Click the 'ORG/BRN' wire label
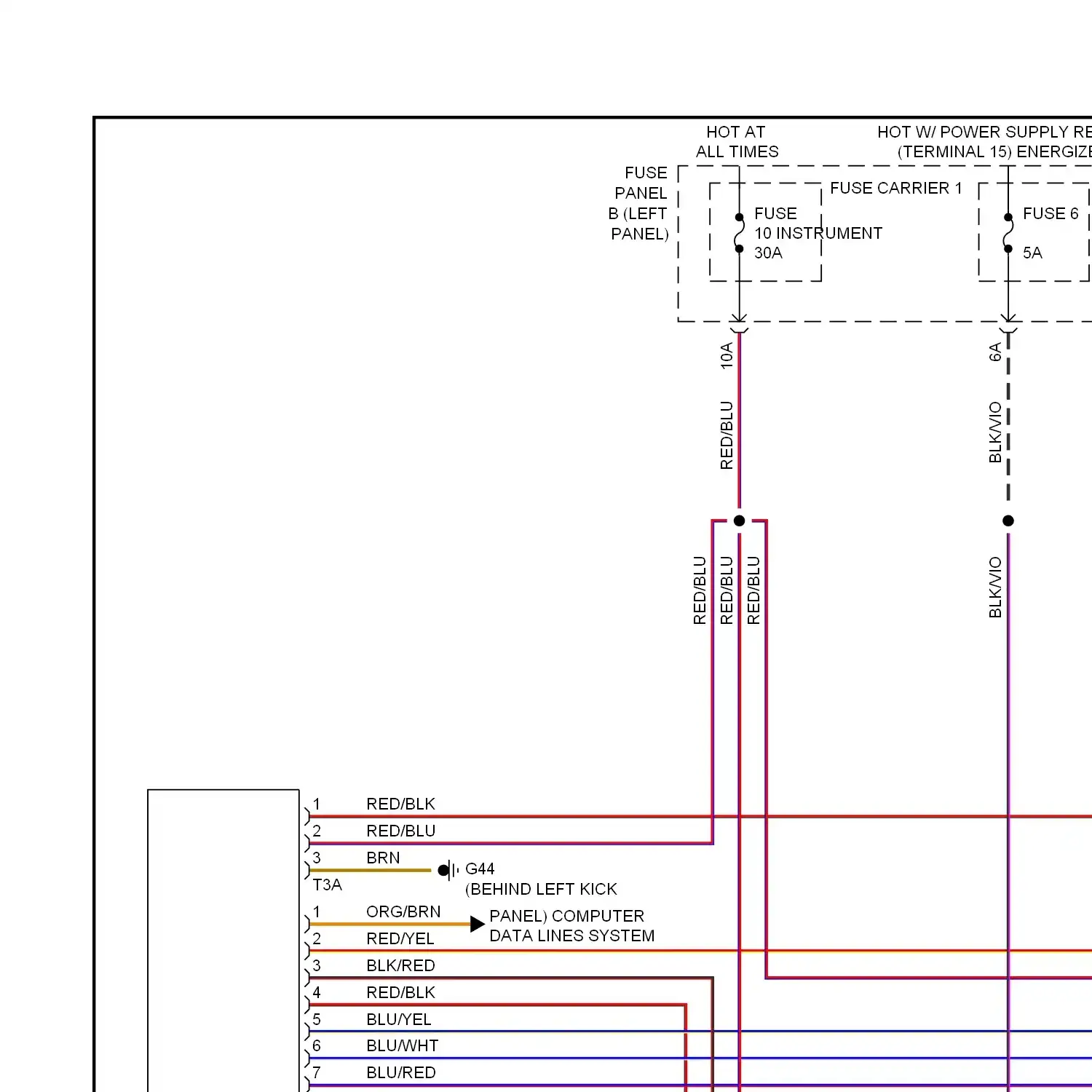The image size is (1092, 1092). coord(403,911)
